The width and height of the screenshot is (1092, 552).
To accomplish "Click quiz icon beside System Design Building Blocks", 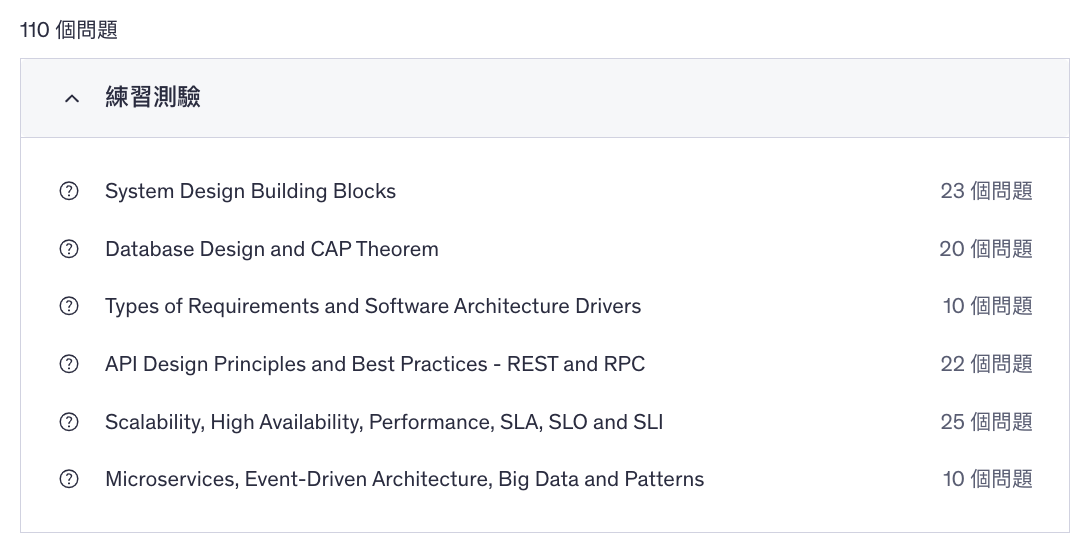I will [69, 191].
